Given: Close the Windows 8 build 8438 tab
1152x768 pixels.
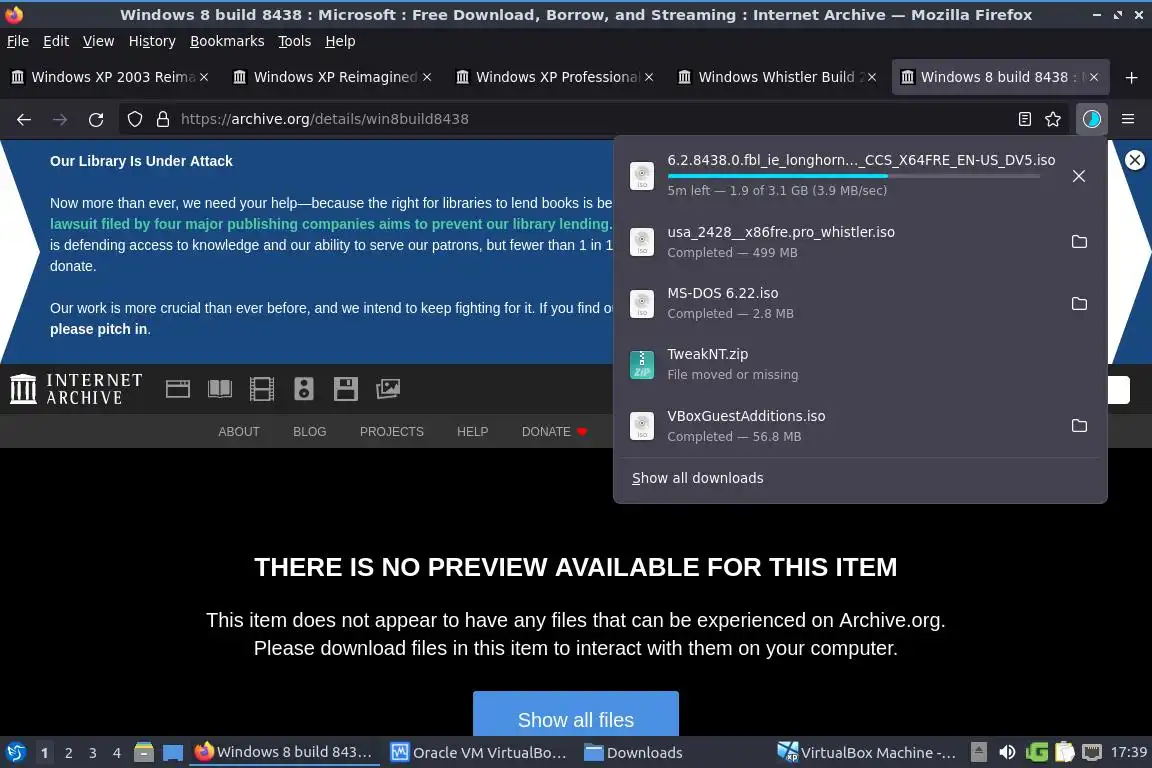Looking at the screenshot, I should point(1093,77).
